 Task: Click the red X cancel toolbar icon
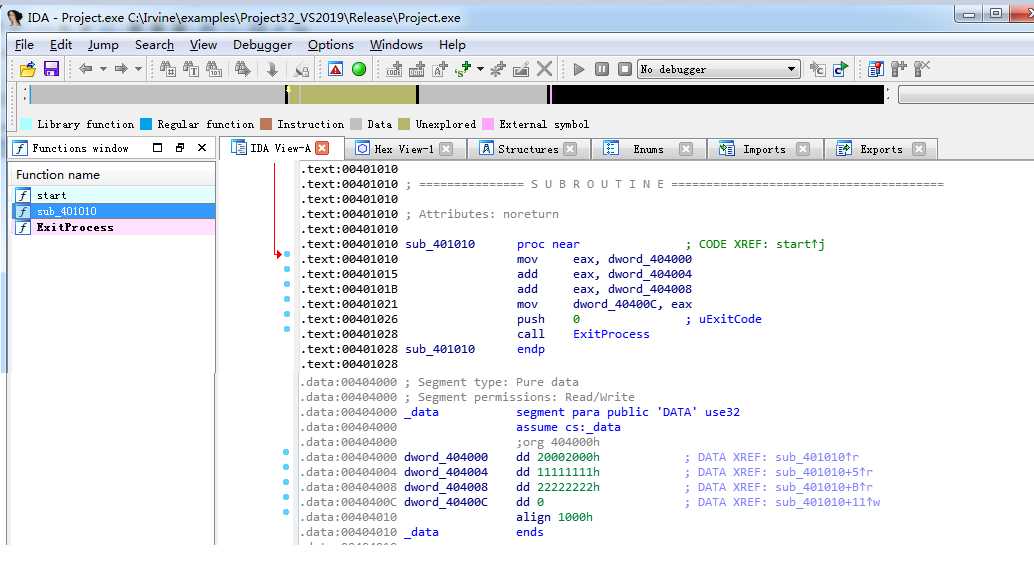click(x=544, y=69)
